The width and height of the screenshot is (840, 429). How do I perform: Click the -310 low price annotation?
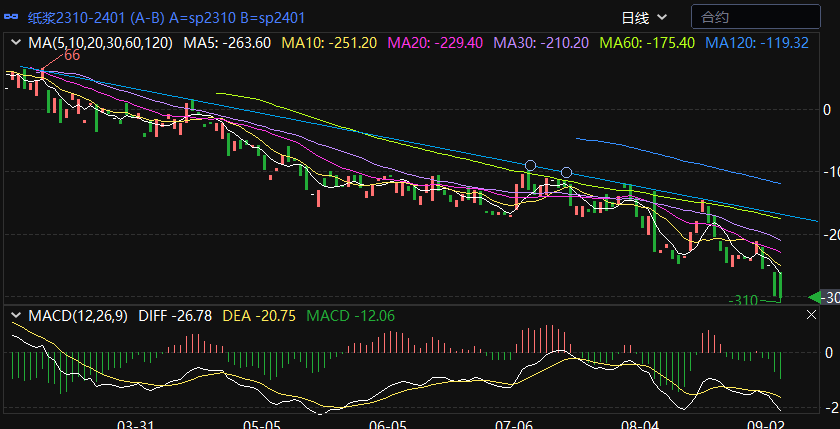(743, 300)
